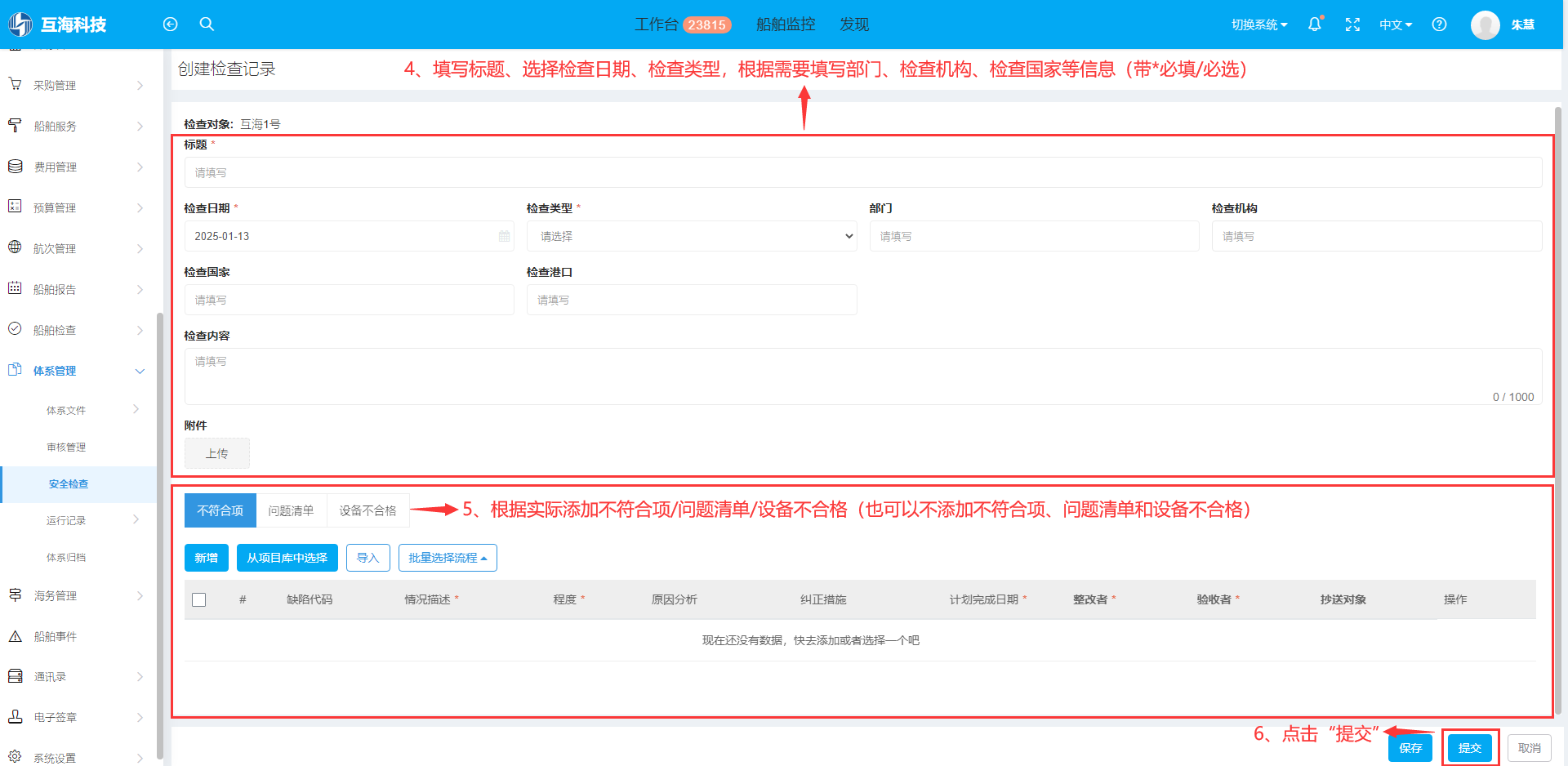Open the calendar icon in 检查日期 field
1568x766 pixels.
click(504, 236)
